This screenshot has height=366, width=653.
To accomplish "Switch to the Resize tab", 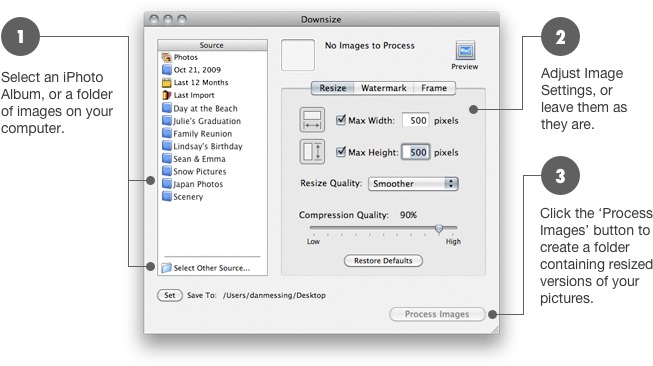I will pos(333,88).
